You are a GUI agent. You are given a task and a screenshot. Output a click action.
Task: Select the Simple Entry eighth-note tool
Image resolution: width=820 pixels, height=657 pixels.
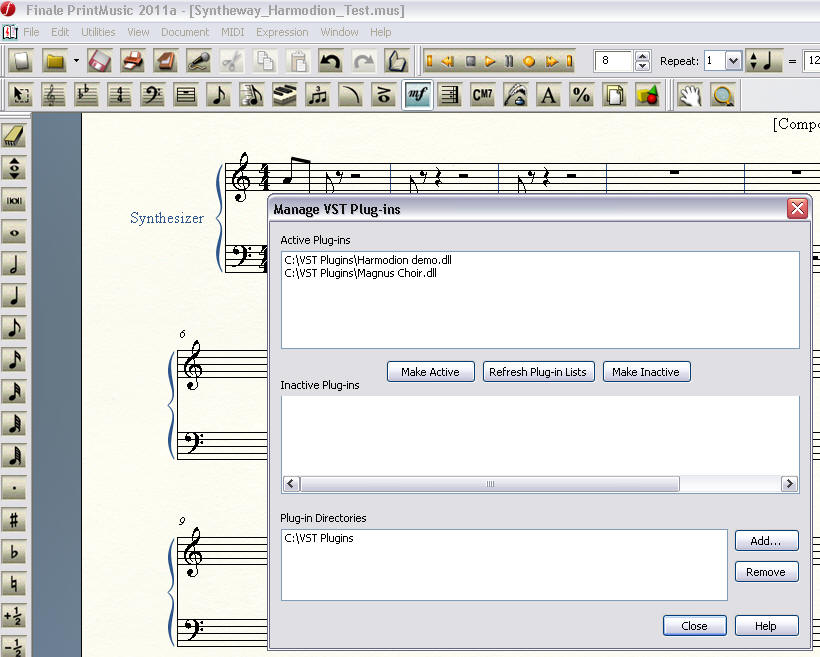219,95
